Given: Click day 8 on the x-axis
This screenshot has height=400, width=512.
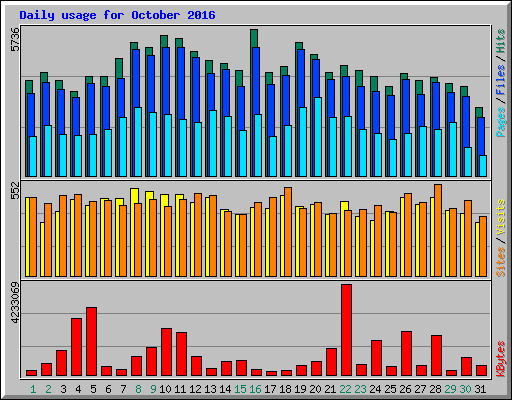Looking at the screenshot, I should (x=138, y=389).
